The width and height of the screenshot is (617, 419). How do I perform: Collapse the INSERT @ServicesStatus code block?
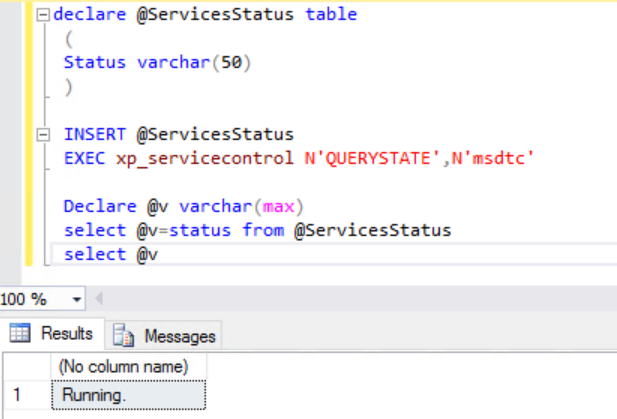click(x=43, y=135)
